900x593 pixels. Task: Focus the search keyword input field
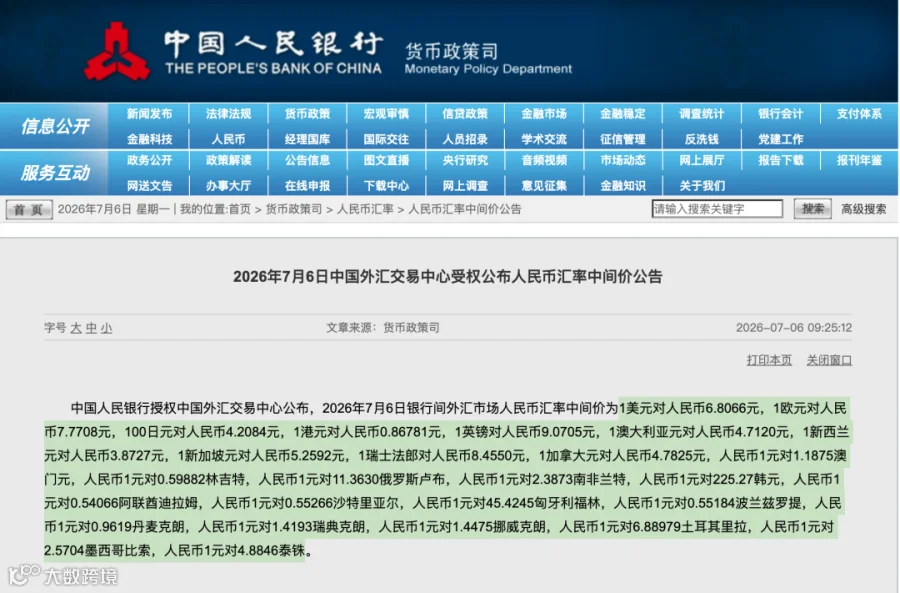point(717,209)
